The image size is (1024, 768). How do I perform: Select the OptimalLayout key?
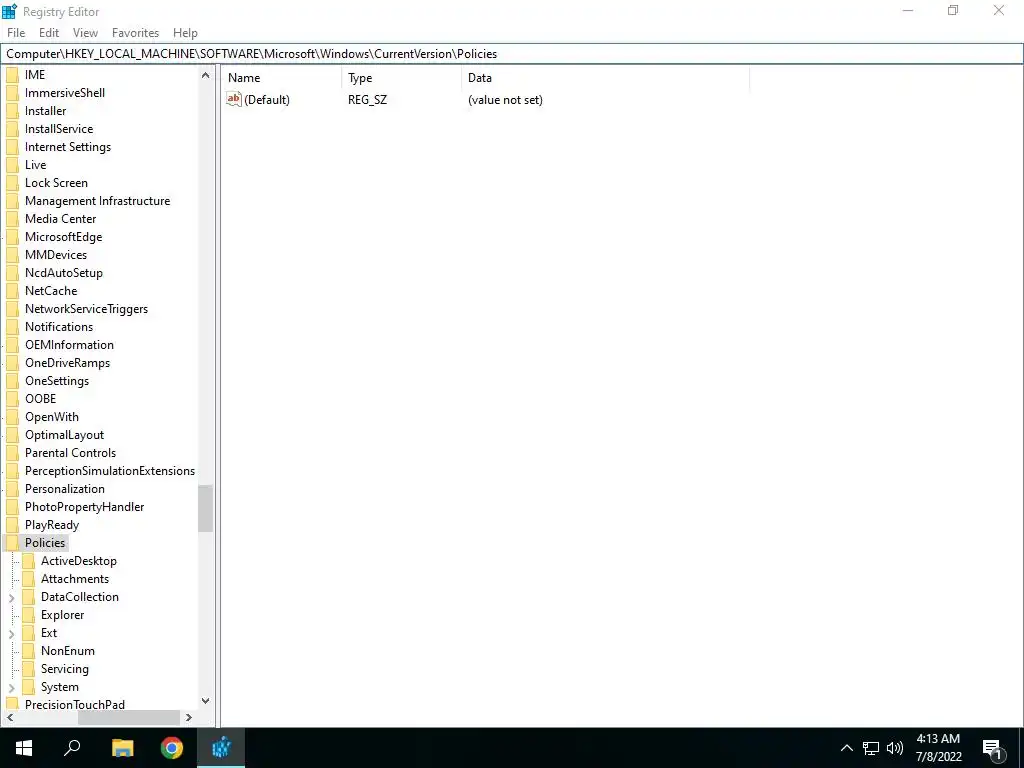point(64,435)
